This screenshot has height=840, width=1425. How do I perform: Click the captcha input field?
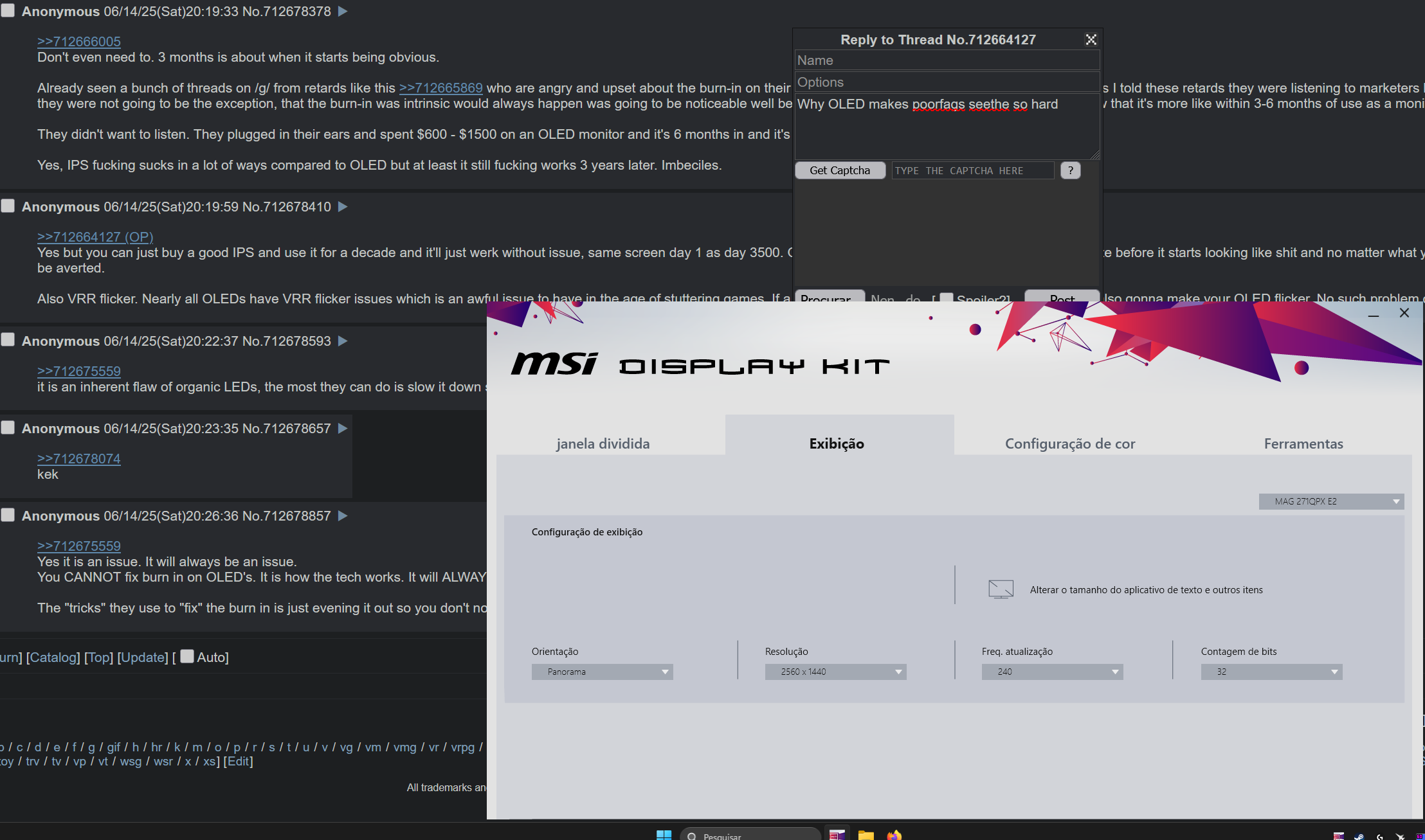point(973,170)
